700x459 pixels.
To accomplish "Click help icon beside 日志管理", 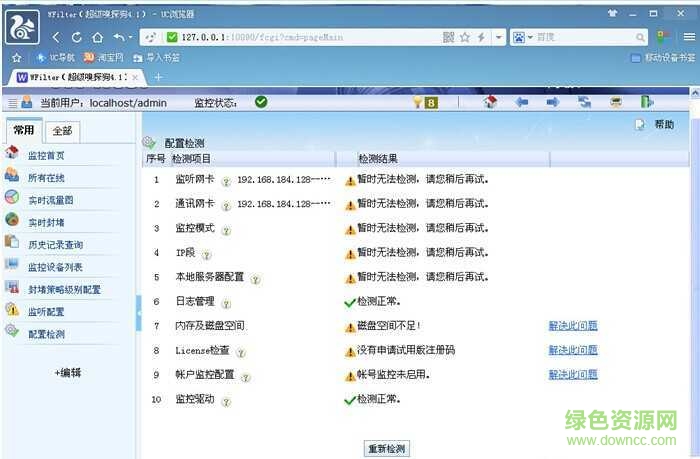I will pyautogui.click(x=226, y=304).
